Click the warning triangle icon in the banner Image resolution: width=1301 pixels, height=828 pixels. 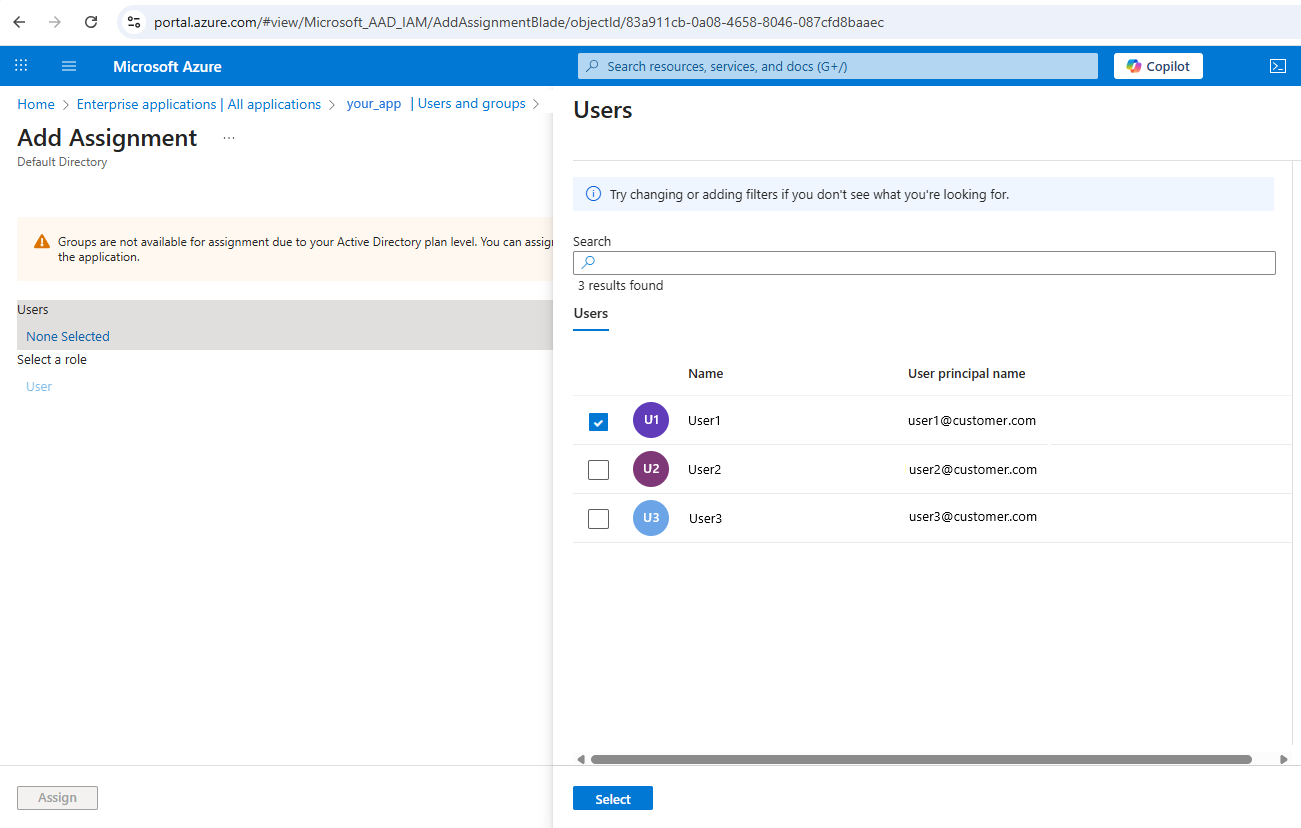tap(41, 242)
